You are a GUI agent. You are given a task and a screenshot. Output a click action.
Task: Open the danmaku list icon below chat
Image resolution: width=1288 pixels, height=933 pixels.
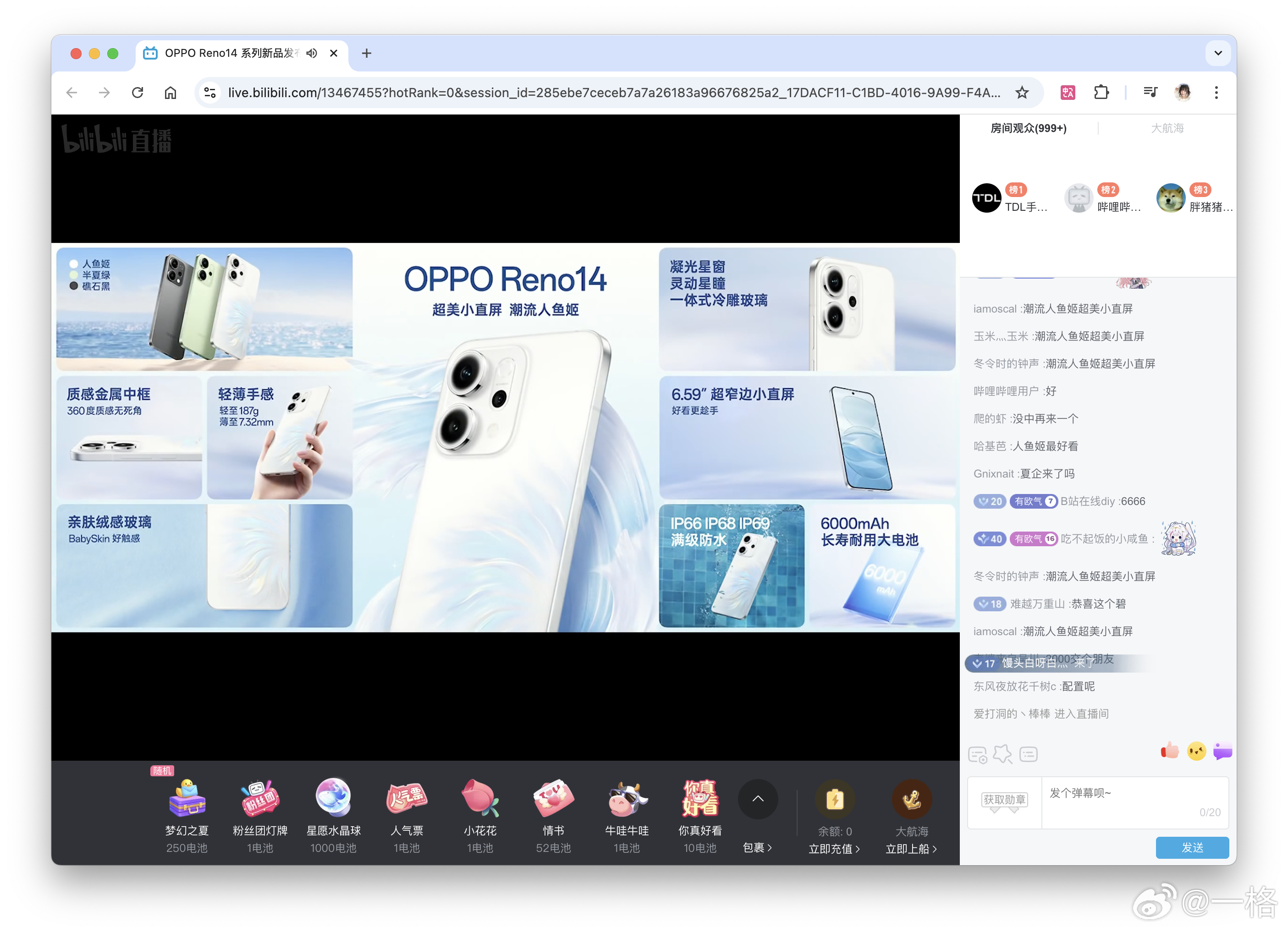(1029, 754)
